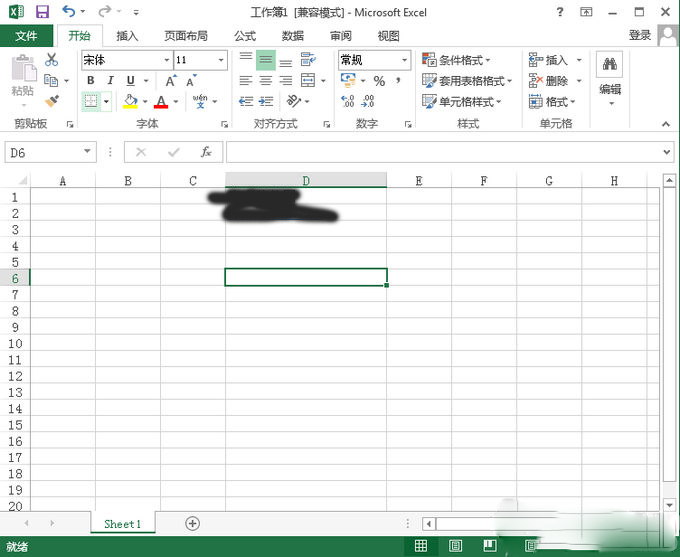Redo the last undone action
The width and height of the screenshot is (680, 557).
pos(105,11)
